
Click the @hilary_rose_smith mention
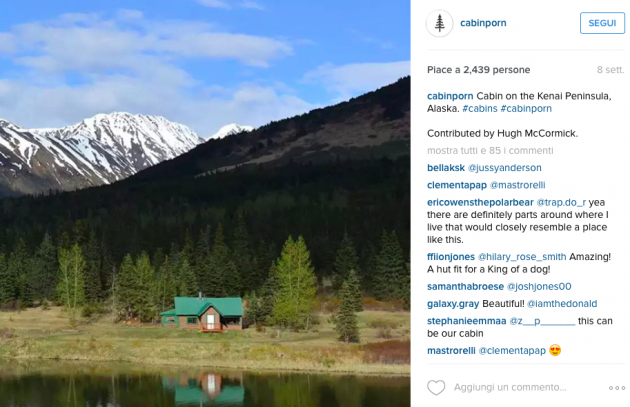(522, 257)
